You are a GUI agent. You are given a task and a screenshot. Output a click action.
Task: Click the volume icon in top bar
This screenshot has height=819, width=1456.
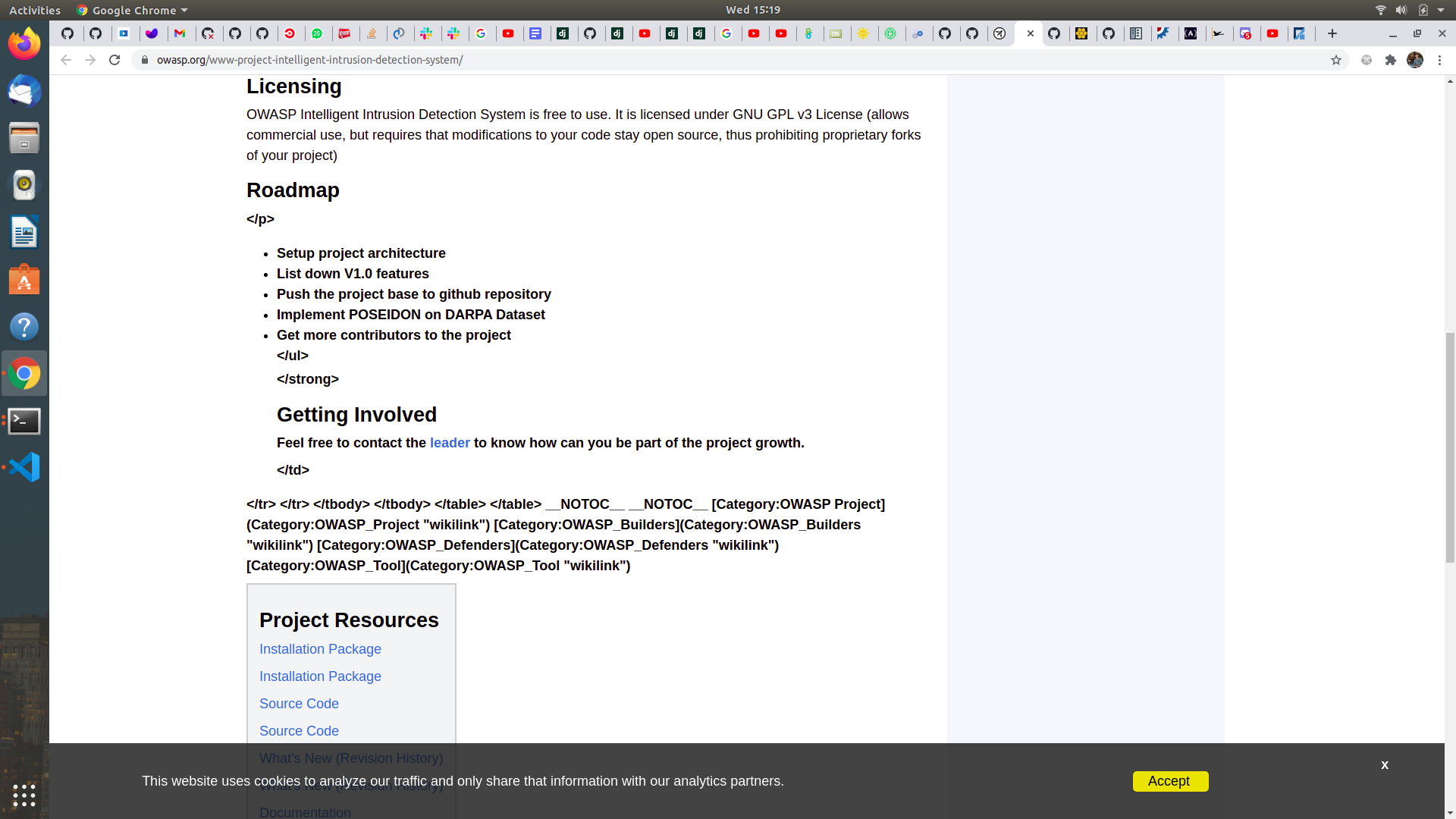[x=1401, y=10]
